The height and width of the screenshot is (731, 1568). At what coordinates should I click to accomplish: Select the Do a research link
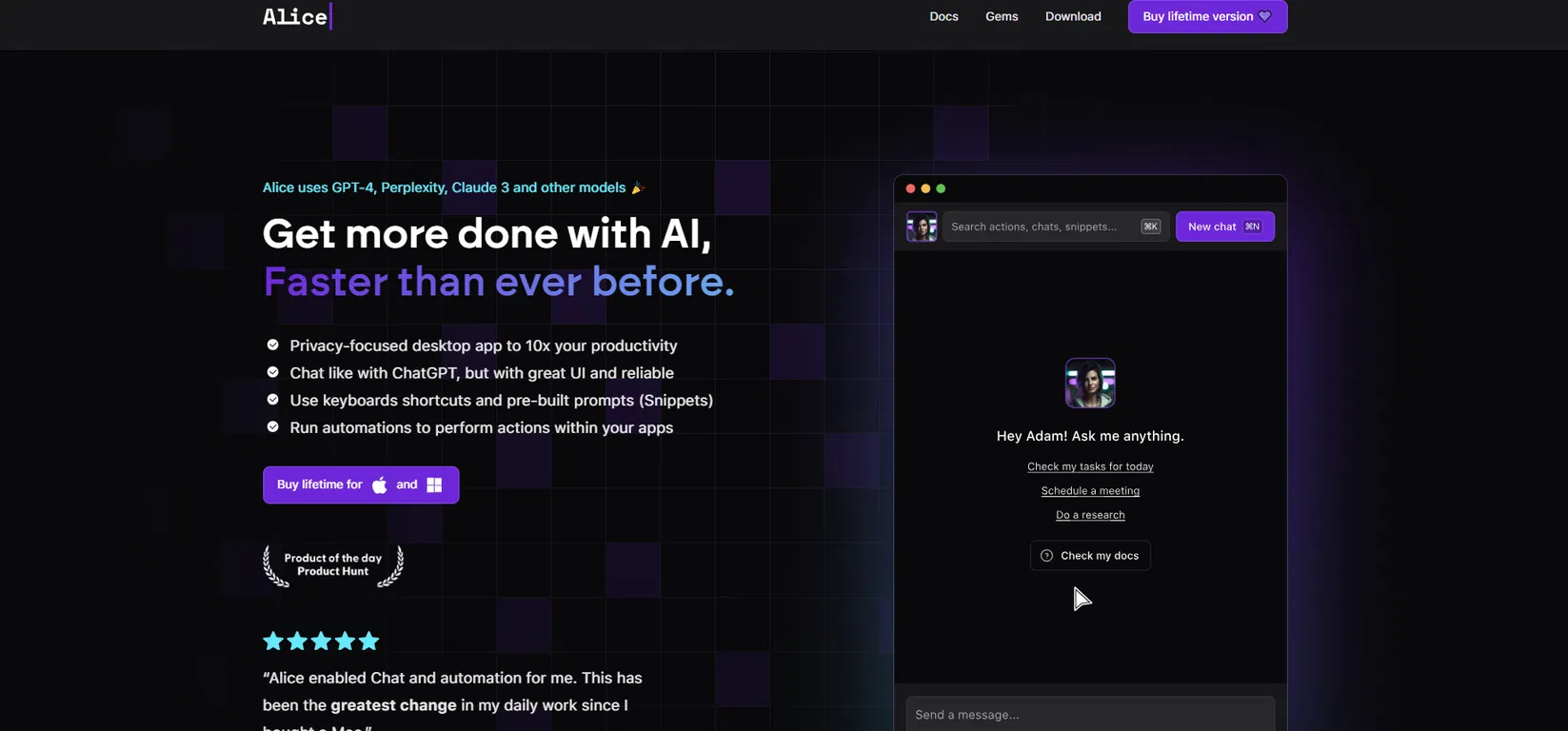[x=1090, y=515]
